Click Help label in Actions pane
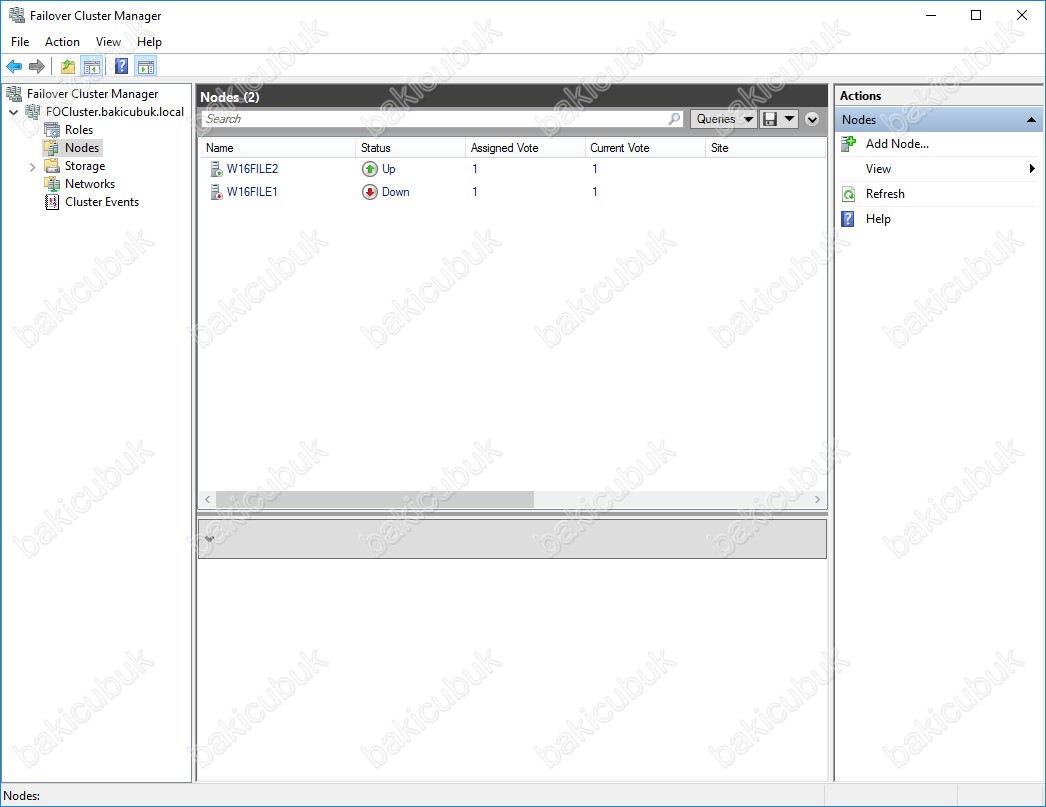Viewport: 1046px width, 807px height. coord(878,219)
